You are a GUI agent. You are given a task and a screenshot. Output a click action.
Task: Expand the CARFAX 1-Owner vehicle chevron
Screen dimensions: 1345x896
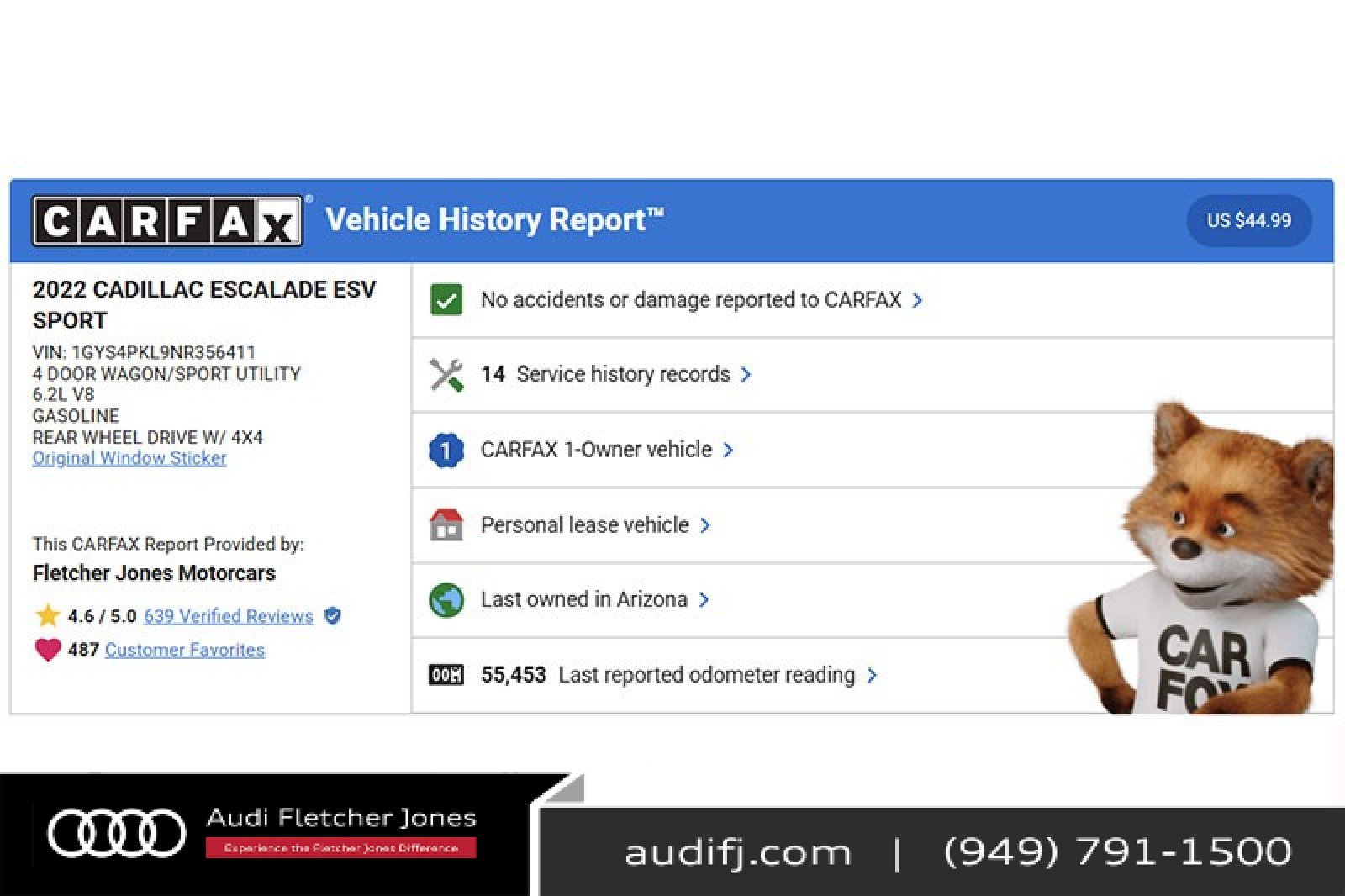coord(728,451)
